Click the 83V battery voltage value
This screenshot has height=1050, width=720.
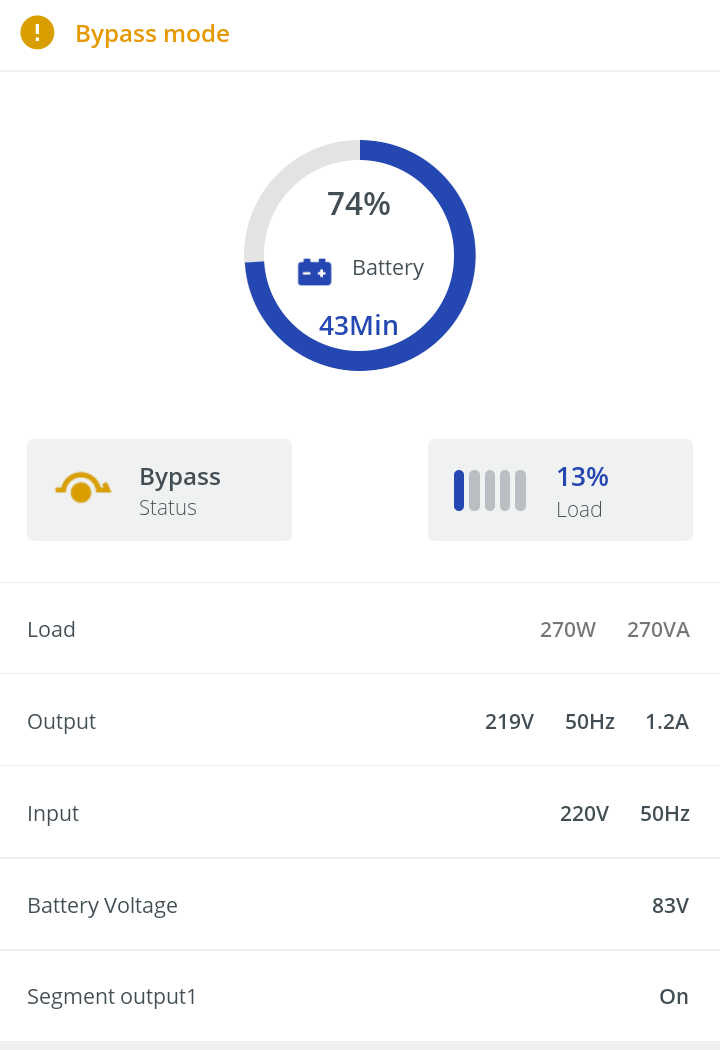click(x=670, y=905)
